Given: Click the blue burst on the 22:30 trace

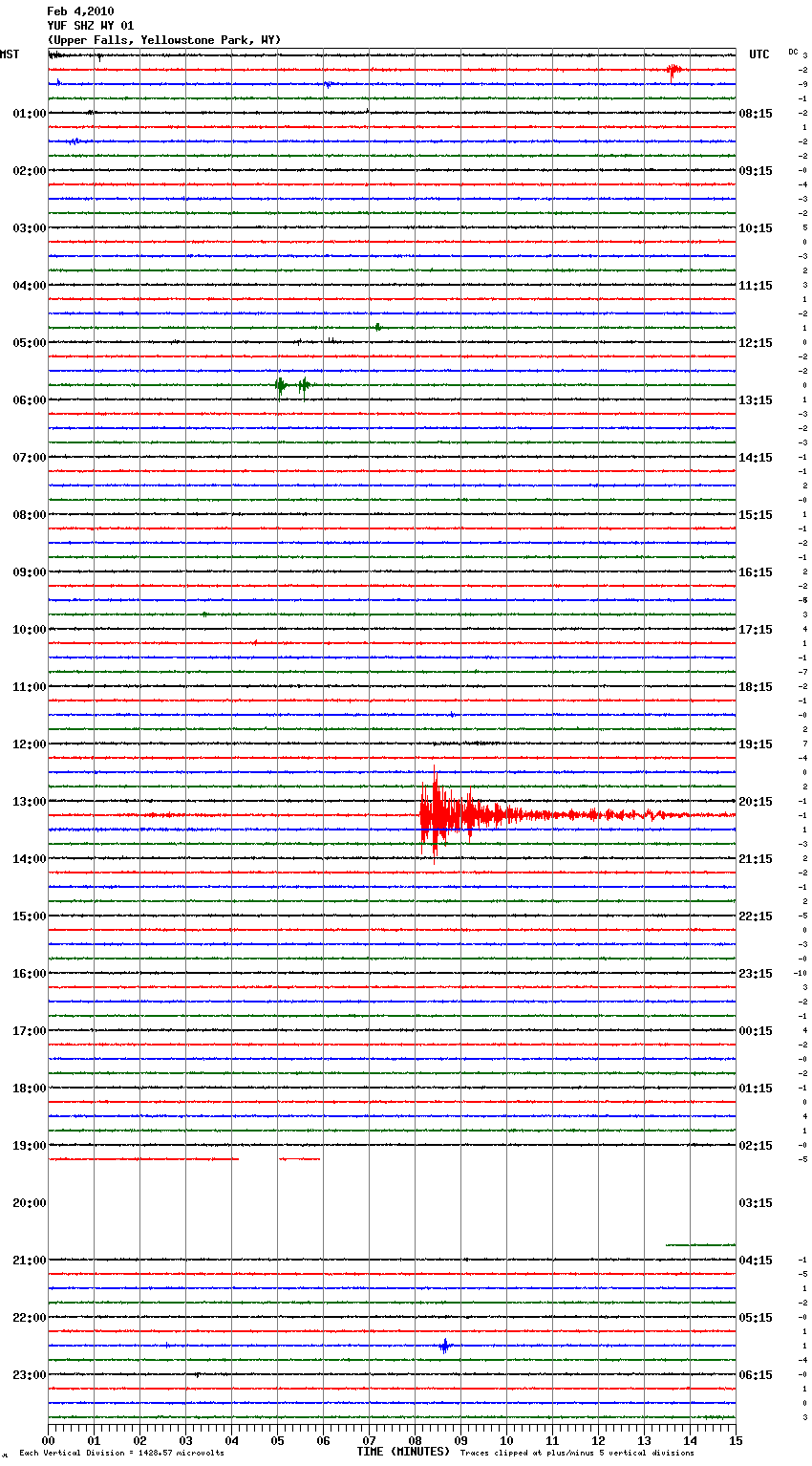Looking at the screenshot, I should point(445,1346).
